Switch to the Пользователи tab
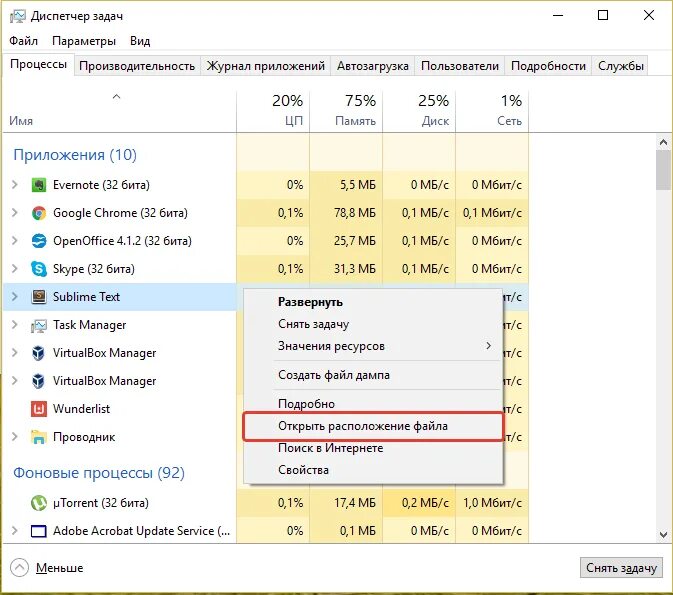 pyautogui.click(x=460, y=66)
